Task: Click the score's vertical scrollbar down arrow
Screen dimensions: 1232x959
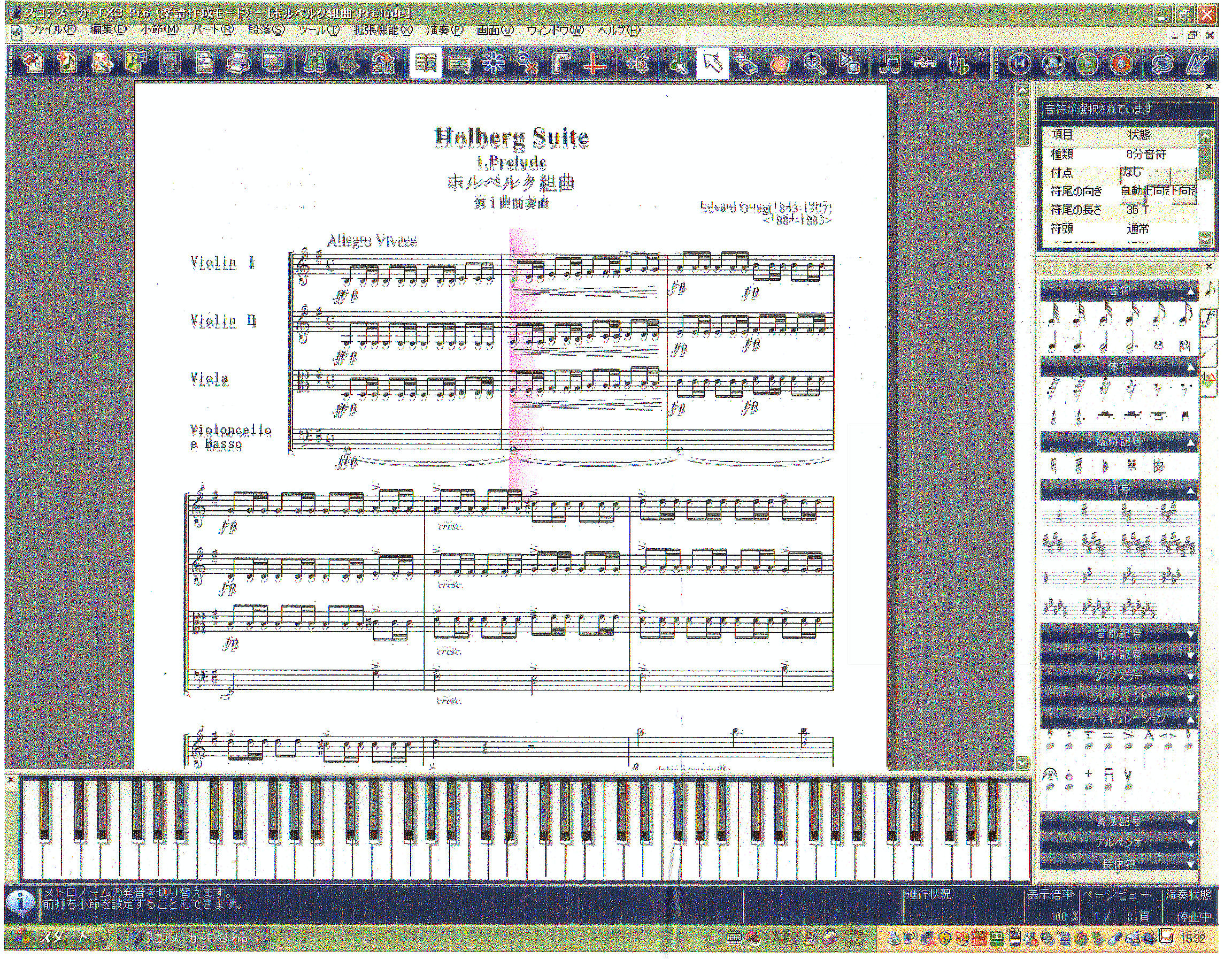Action: click(x=1023, y=762)
